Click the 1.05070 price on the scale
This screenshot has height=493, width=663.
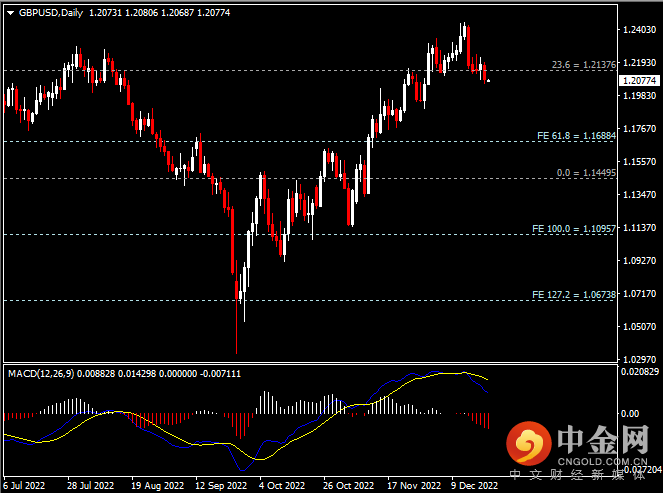tap(639, 326)
